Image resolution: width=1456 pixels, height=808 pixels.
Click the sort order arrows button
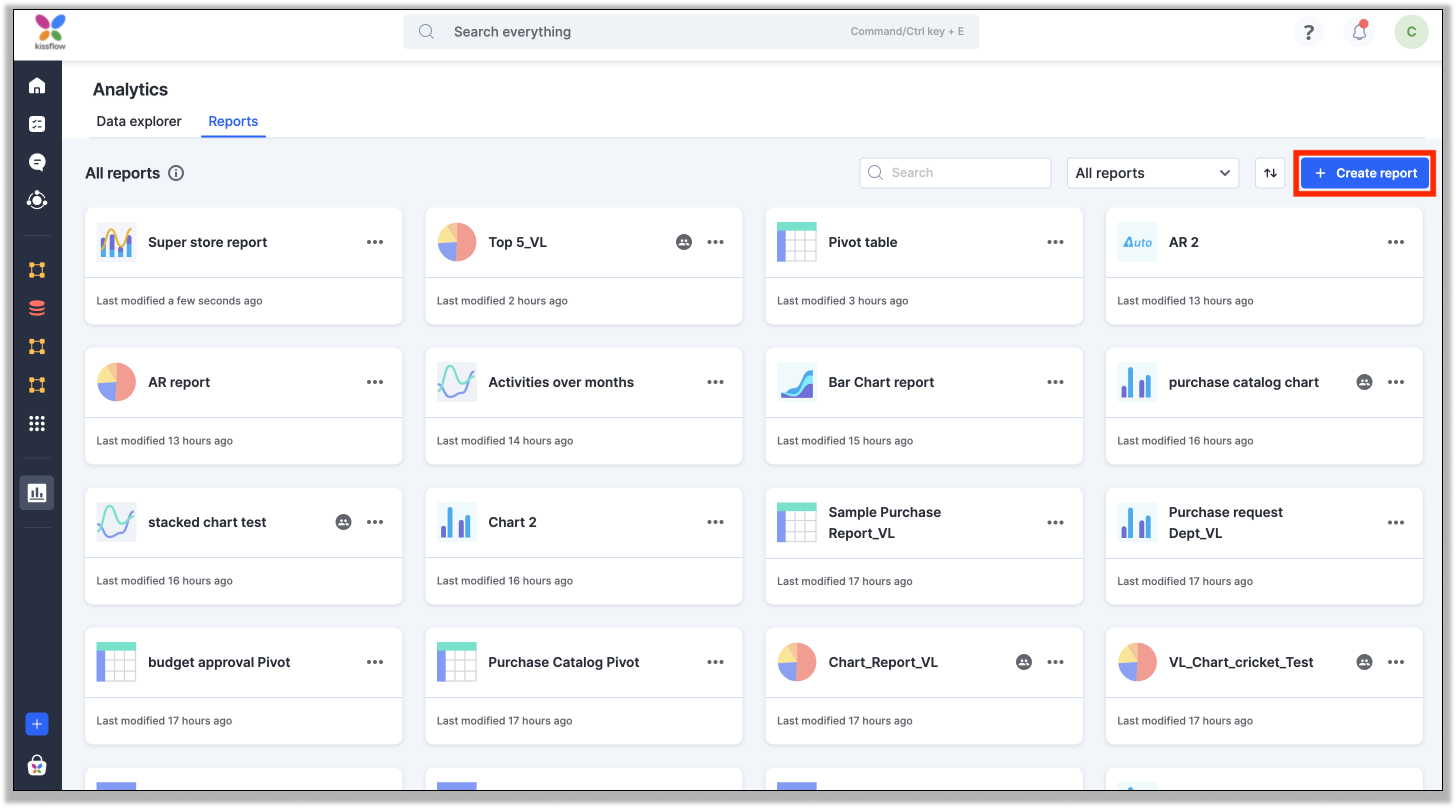[1270, 173]
